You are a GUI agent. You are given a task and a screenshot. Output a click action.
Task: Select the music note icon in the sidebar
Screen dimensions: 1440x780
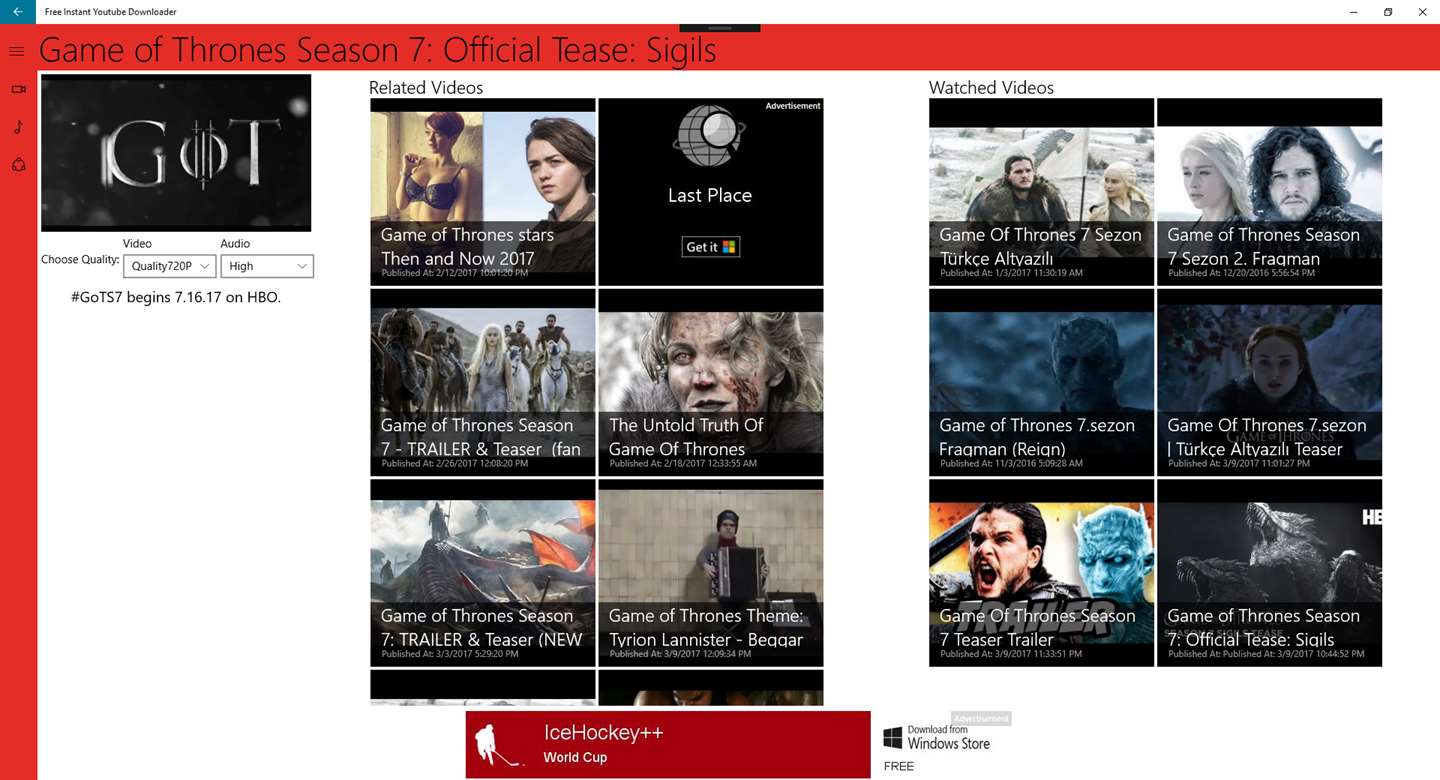pyautogui.click(x=18, y=127)
